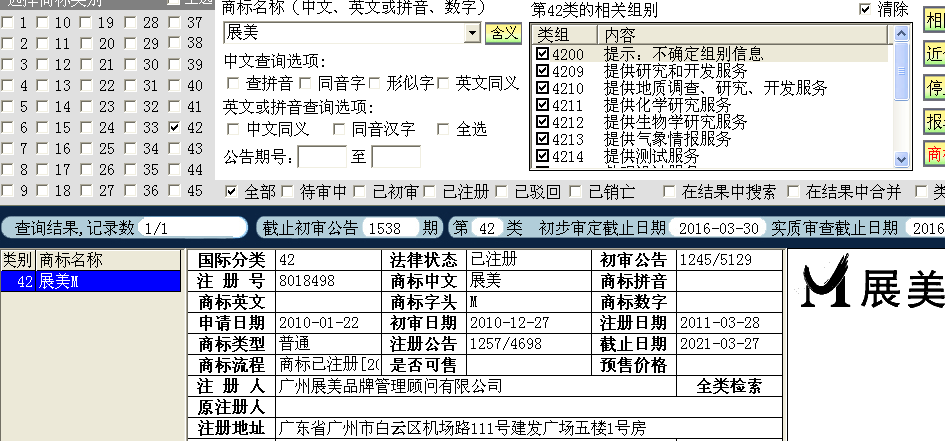Click registrant 广州展美品牌管理顾问有限公司
Viewport: 945px width, 441px height.
pyautogui.click(x=391, y=386)
